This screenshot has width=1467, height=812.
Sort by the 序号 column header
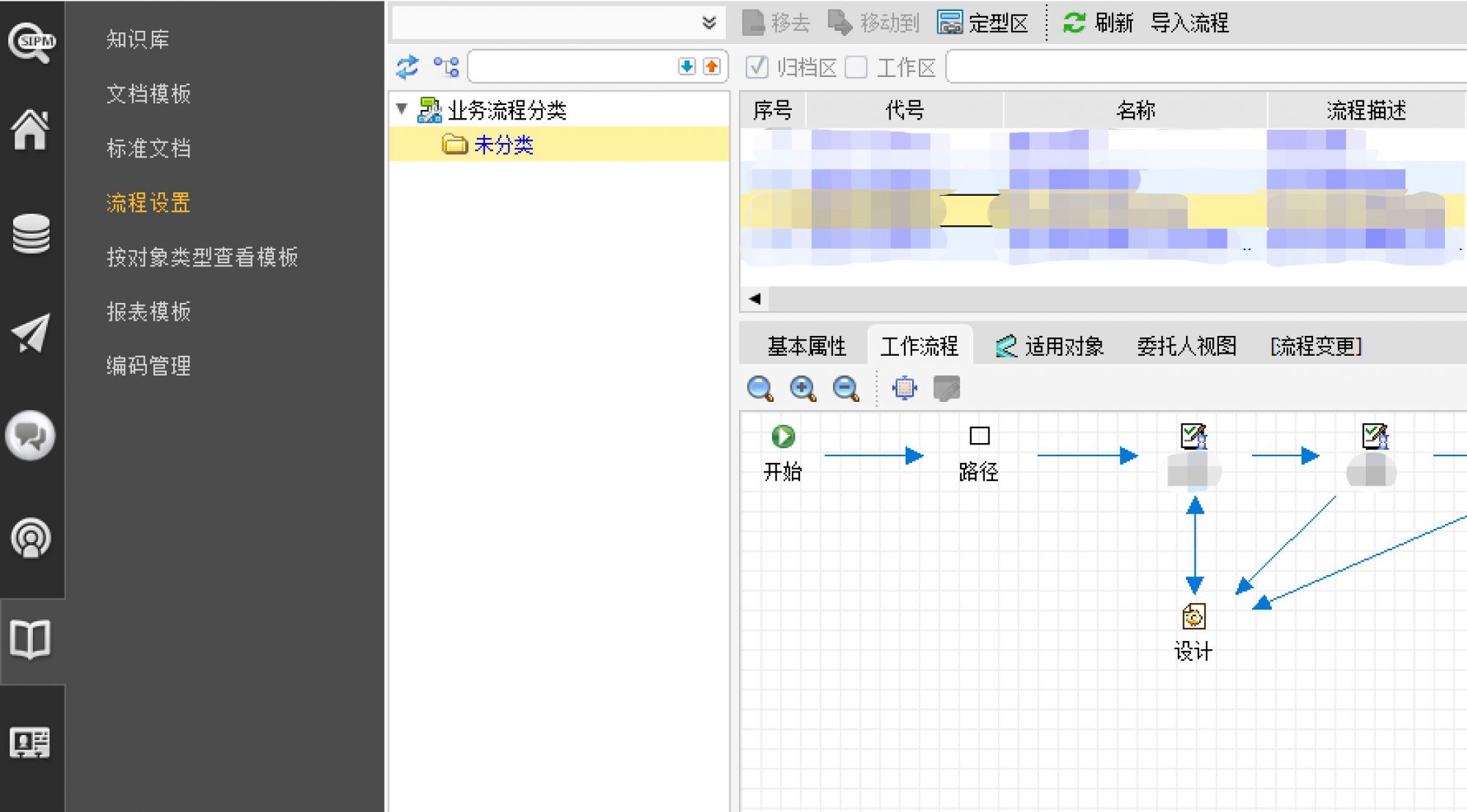point(773,110)
